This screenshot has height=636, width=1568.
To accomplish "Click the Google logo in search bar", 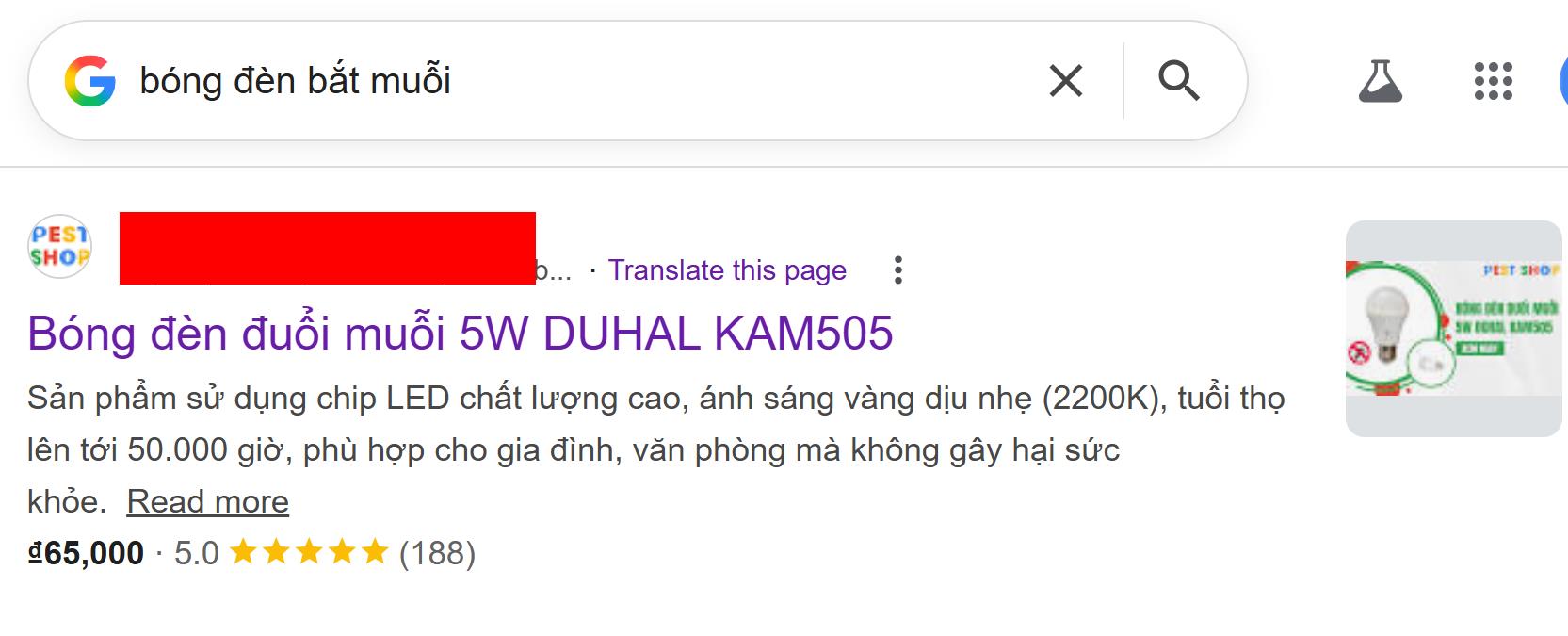I will point(90,80).
